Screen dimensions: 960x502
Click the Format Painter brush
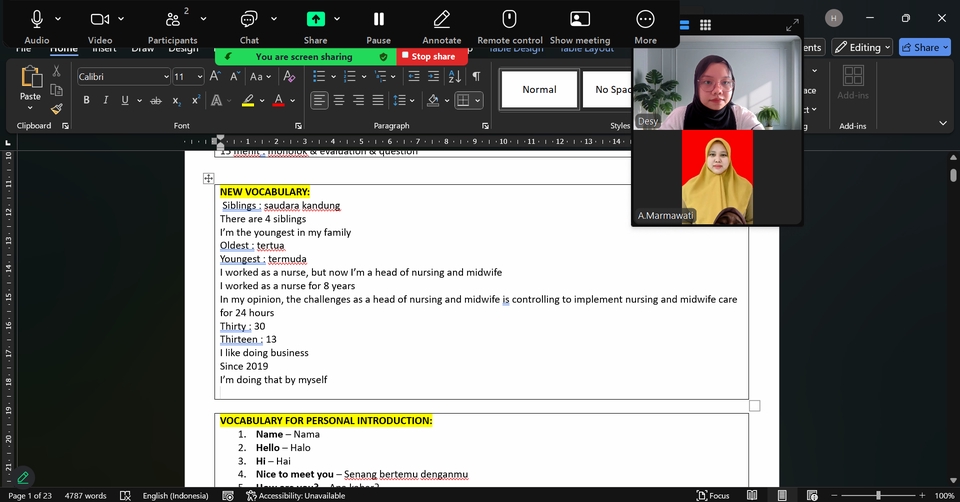[x=56, y=109]
